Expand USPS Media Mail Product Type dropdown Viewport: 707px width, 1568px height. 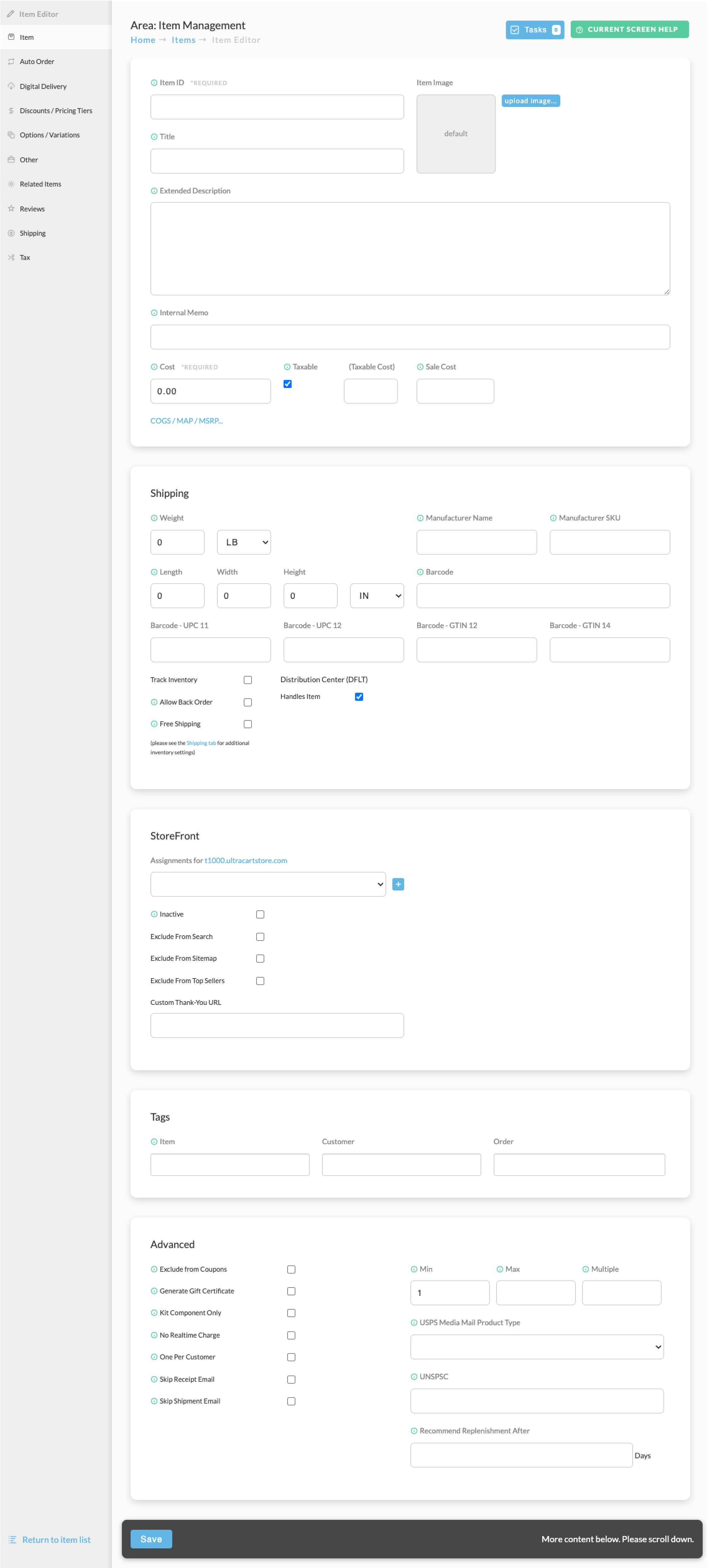click(x=537, y=1346)
